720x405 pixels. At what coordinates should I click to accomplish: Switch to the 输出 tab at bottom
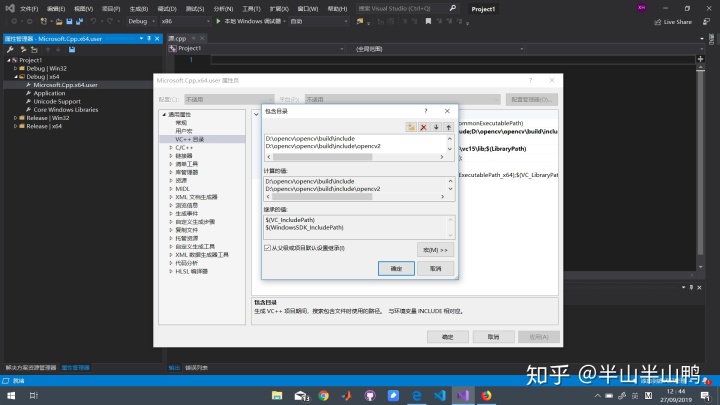[174, 368]
